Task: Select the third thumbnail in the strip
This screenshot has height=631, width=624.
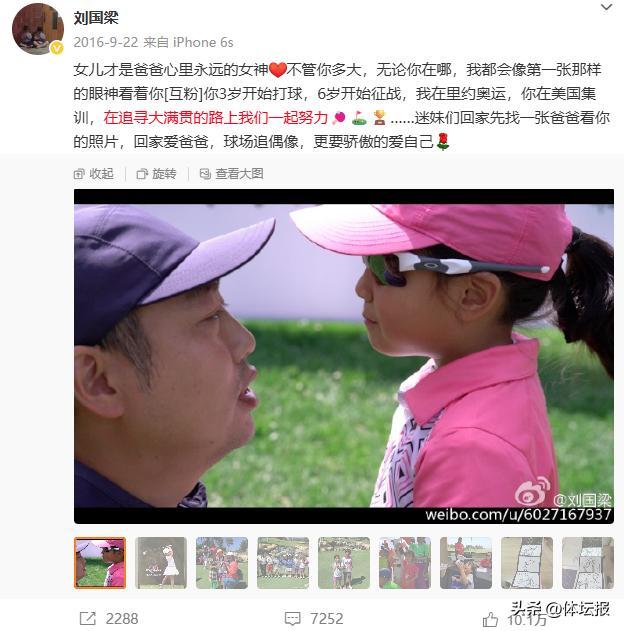Action: tap(222, 563)
